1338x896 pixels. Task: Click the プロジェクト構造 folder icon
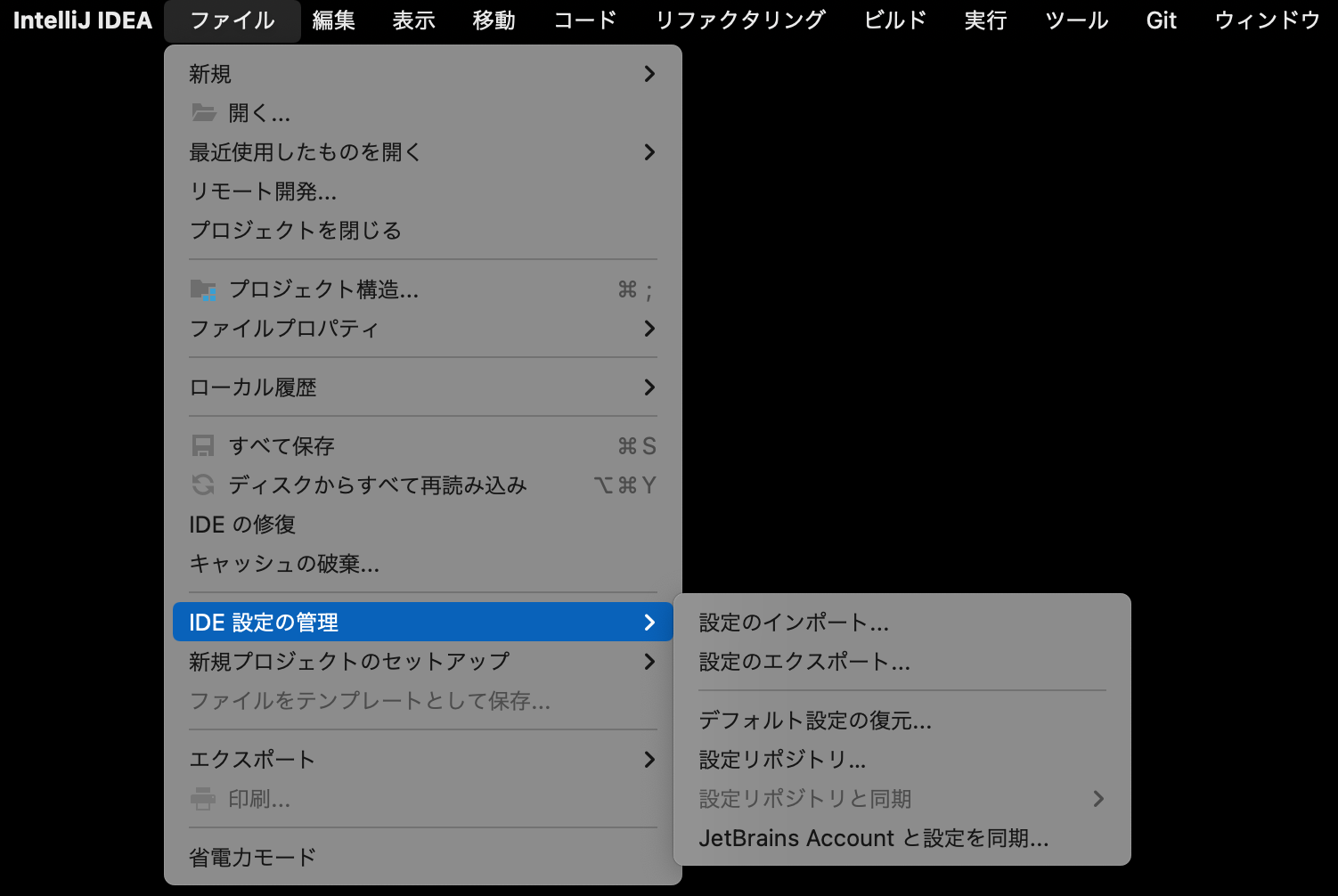(204, 289)
